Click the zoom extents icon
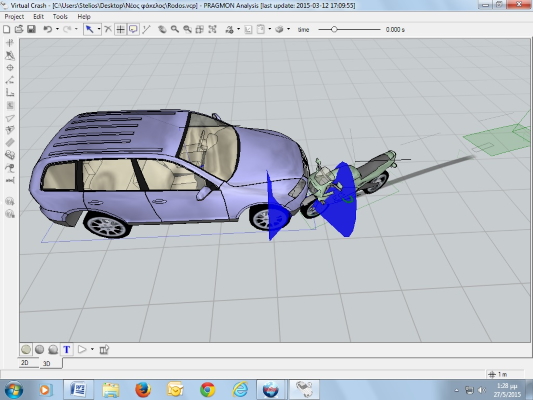The image size is (533, 400). point(212,30)
